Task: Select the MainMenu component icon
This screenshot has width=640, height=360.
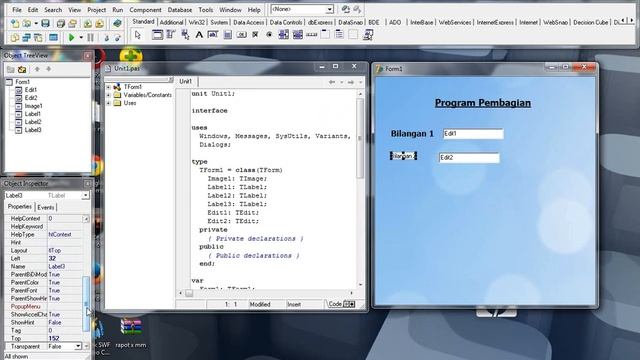Action: click(x=171, y=35)
